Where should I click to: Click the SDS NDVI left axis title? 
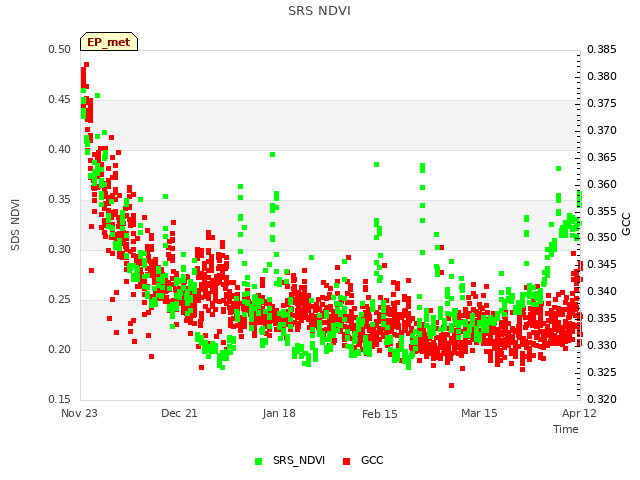pyautogui.click(x=16, y=225)
